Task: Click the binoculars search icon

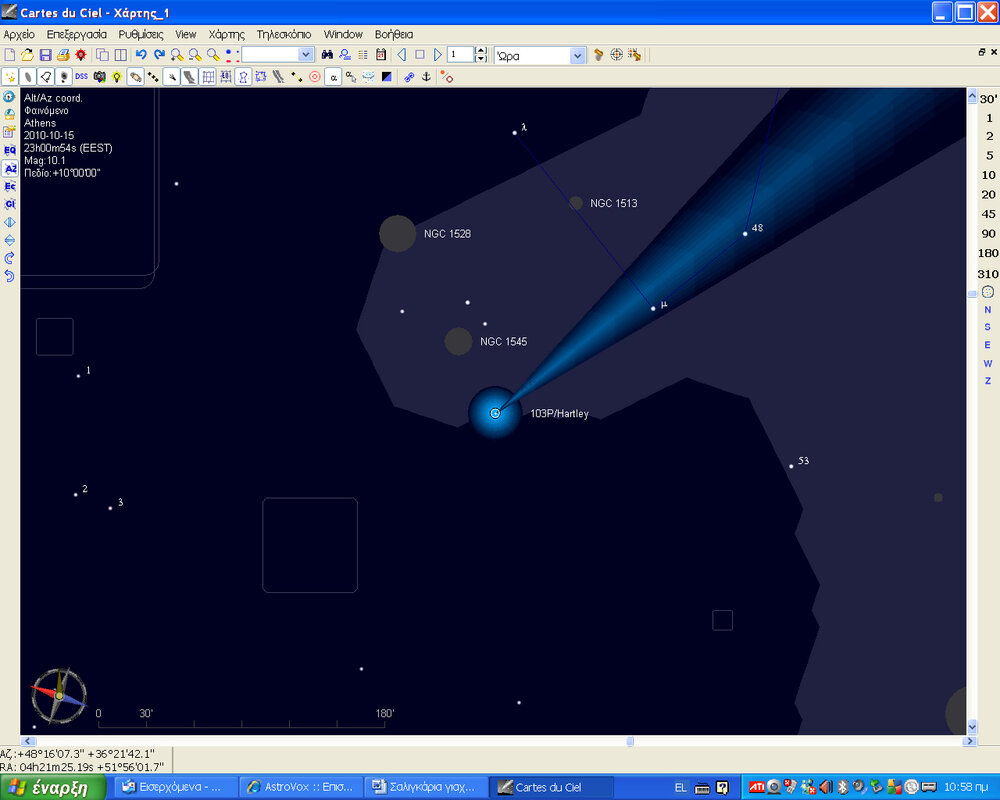Action: tap(327, 55)
